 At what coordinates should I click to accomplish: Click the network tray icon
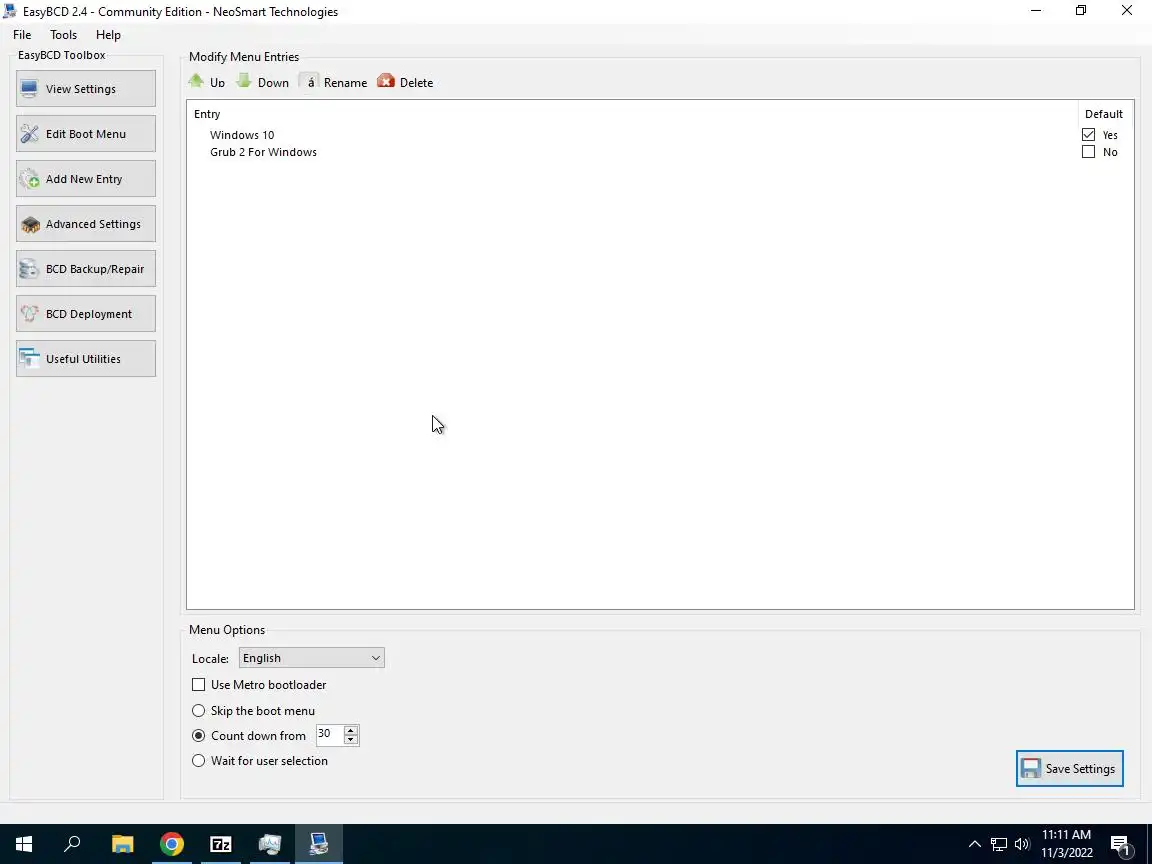[x=998, y=844]
